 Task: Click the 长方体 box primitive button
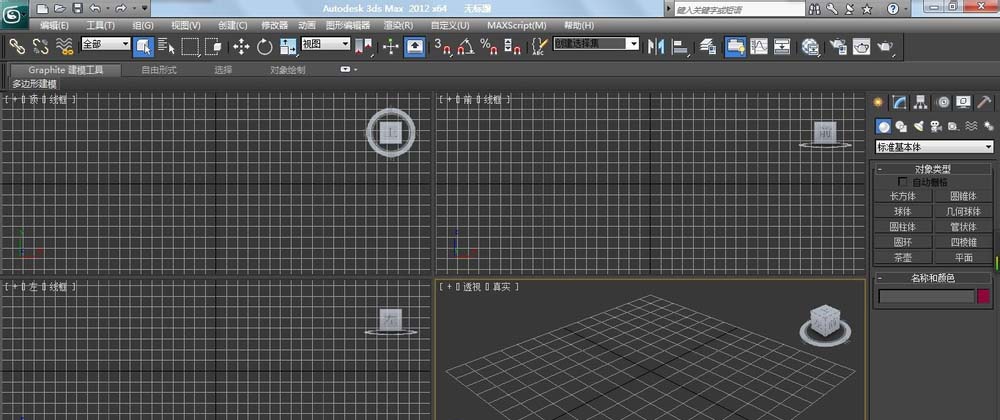pyautogui.click(x=902, y=196)
